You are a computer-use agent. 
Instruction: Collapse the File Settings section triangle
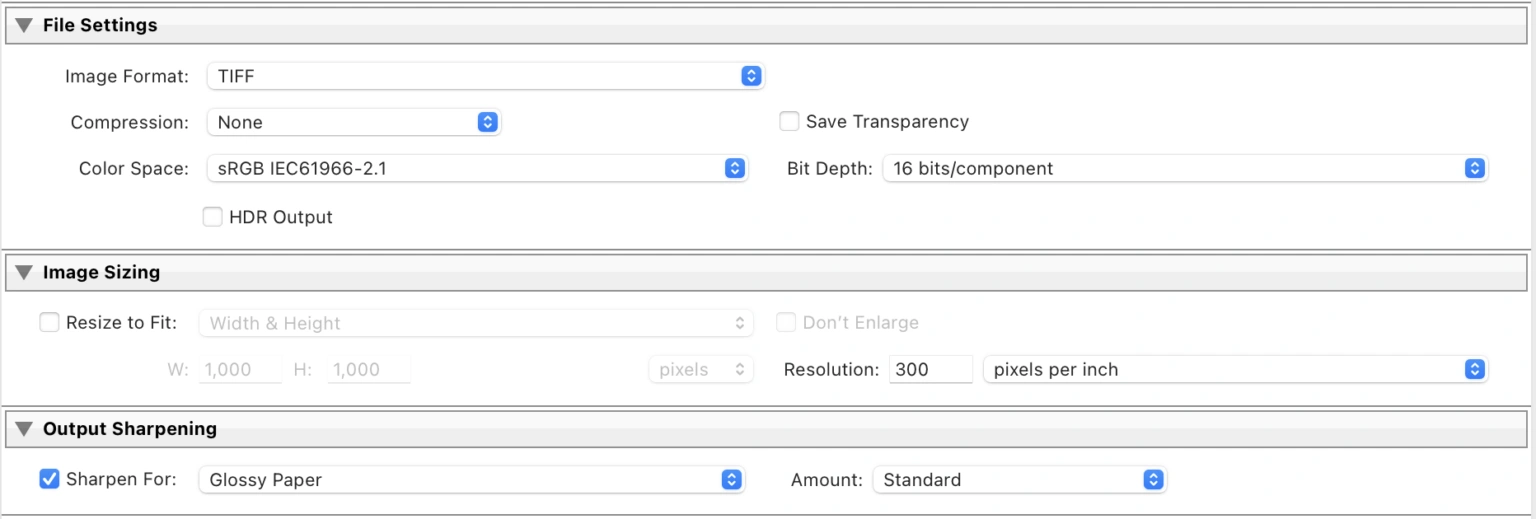pos(24,26)
